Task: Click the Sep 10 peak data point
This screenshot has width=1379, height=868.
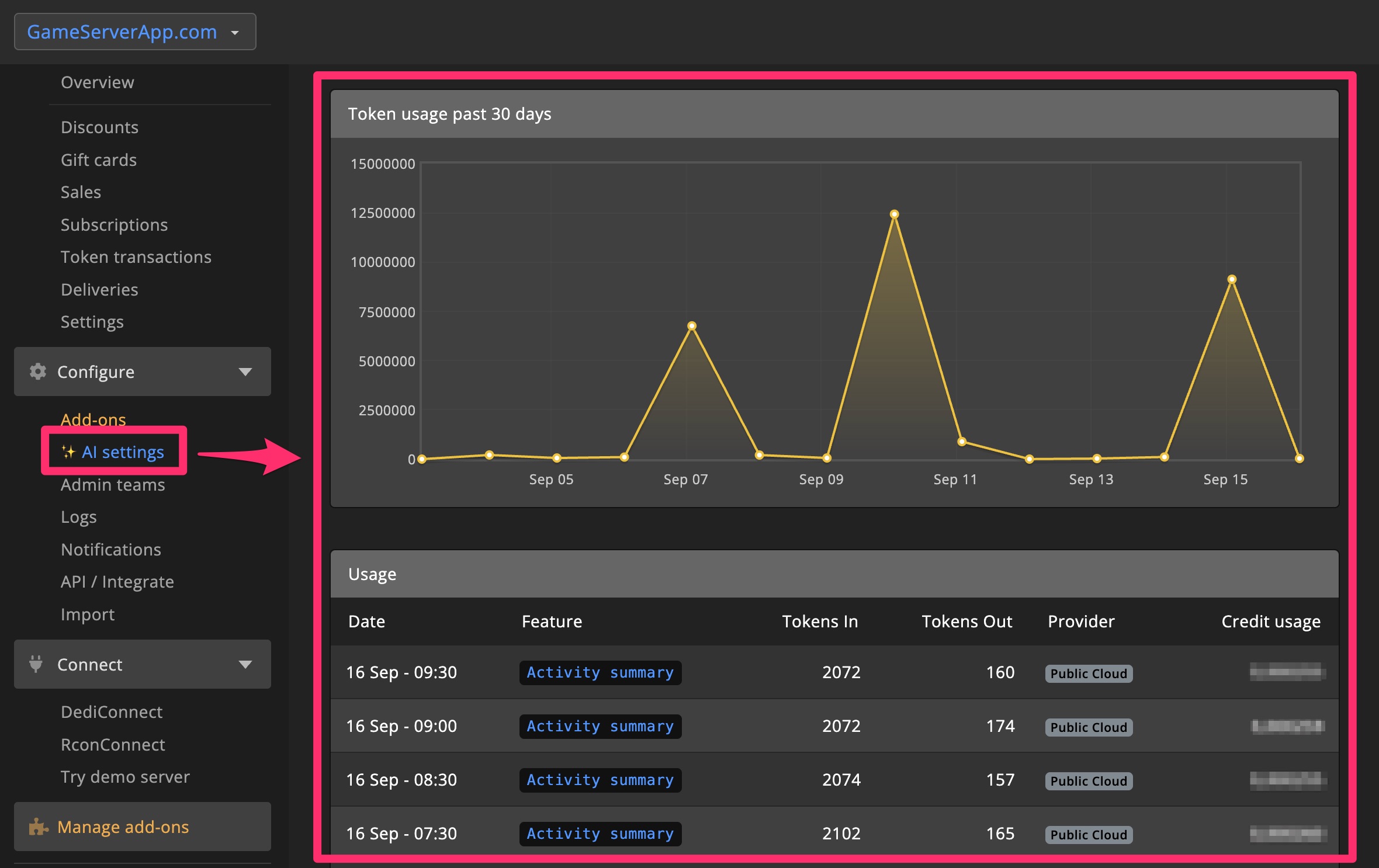Action: 894,214
